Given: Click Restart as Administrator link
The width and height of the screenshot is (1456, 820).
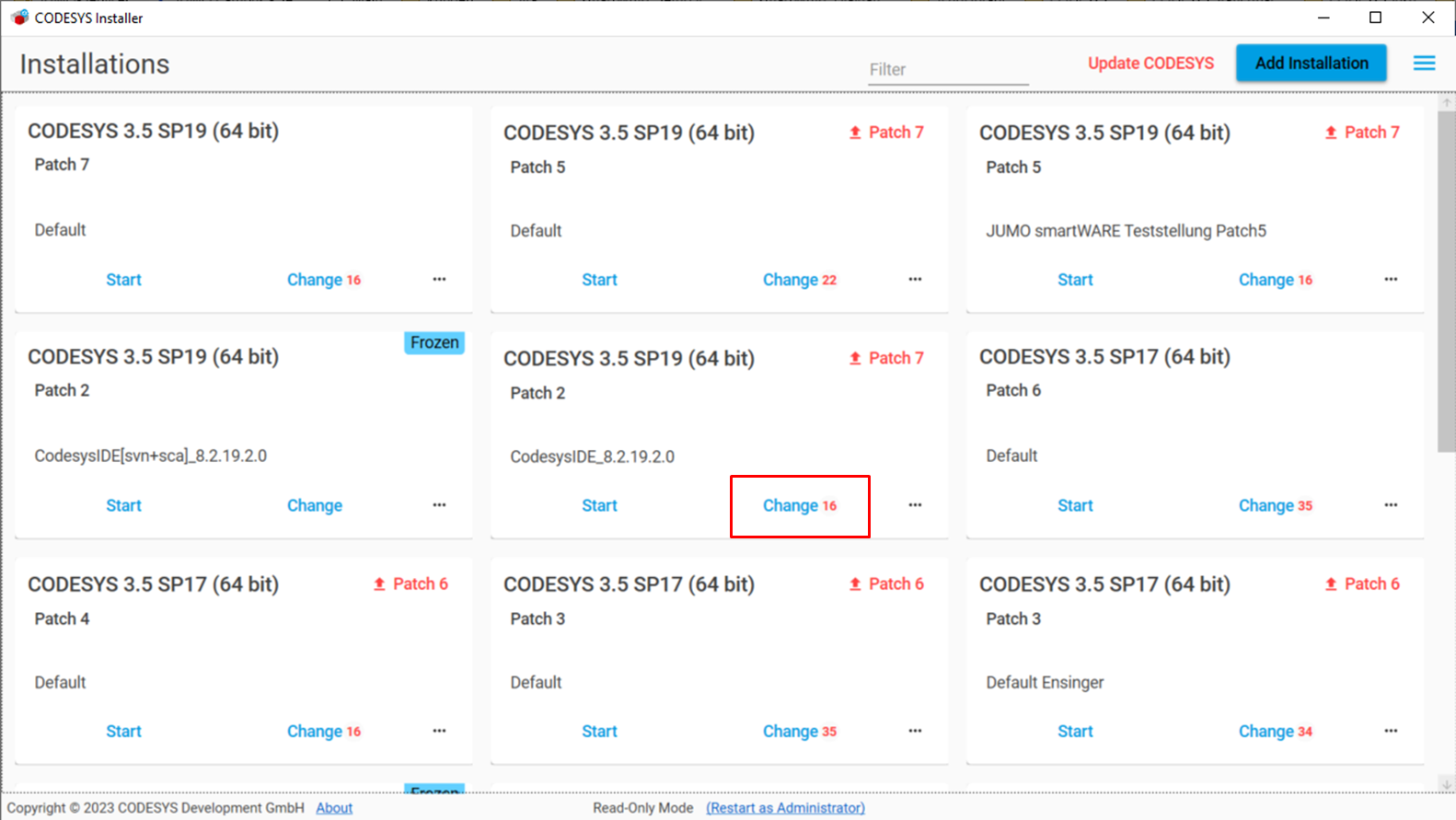Looking at the screenshot, I should click(785, 808).
